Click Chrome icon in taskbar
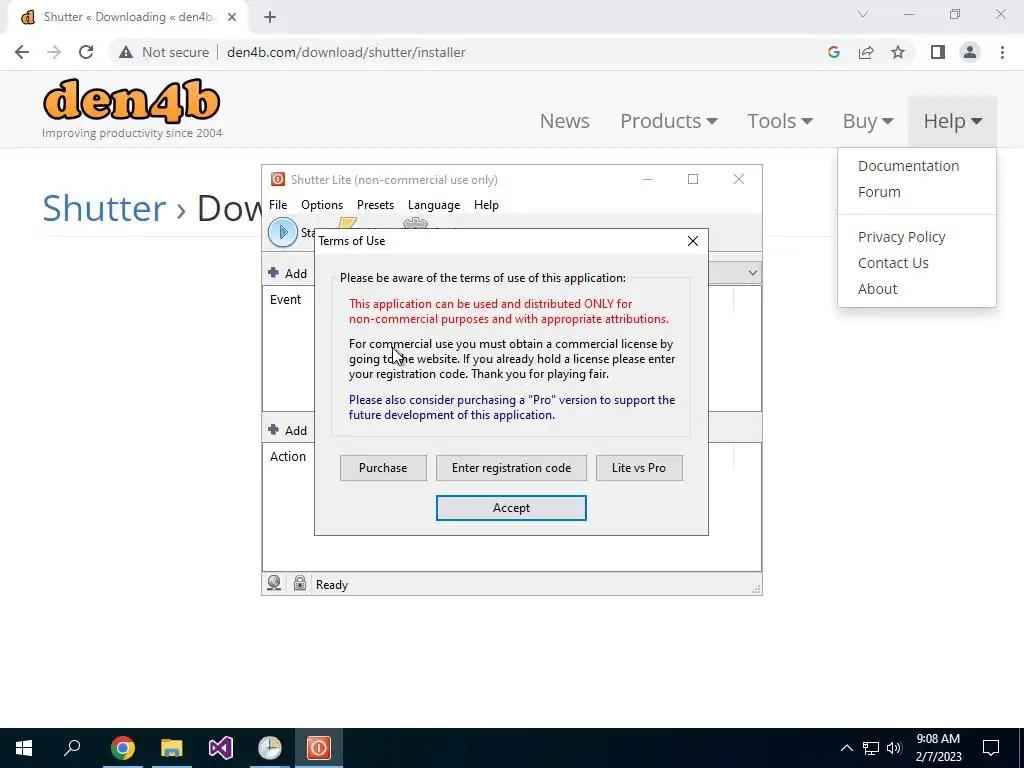 [122, 748]
